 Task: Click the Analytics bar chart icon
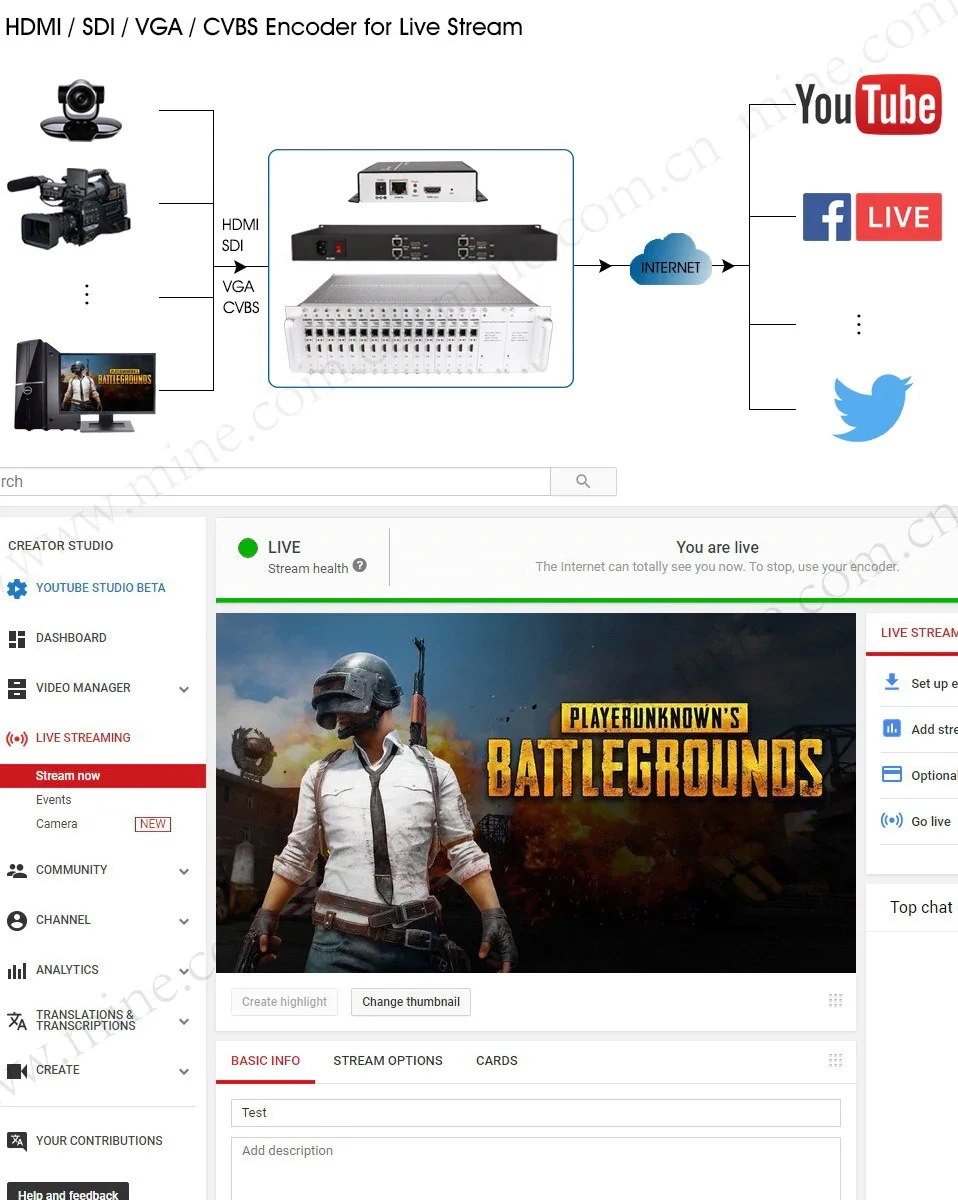pyautogui.click(x=17, y=970)
